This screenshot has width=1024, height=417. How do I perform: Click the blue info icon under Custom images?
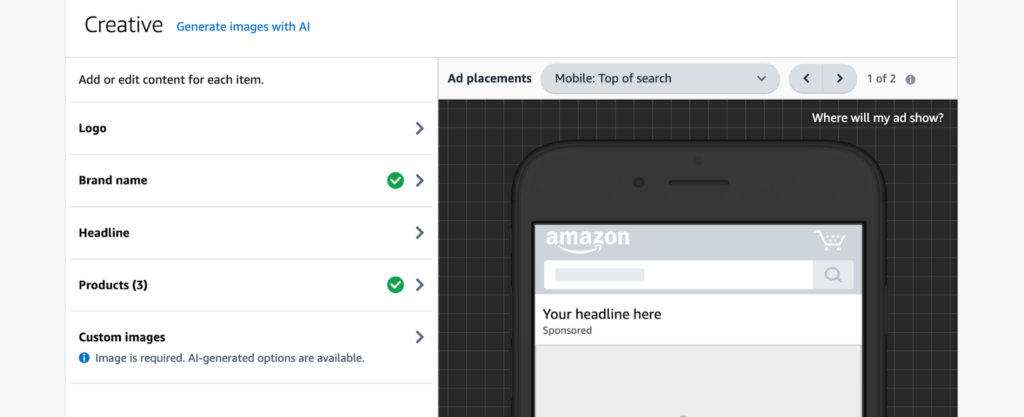tap(84, 357)
